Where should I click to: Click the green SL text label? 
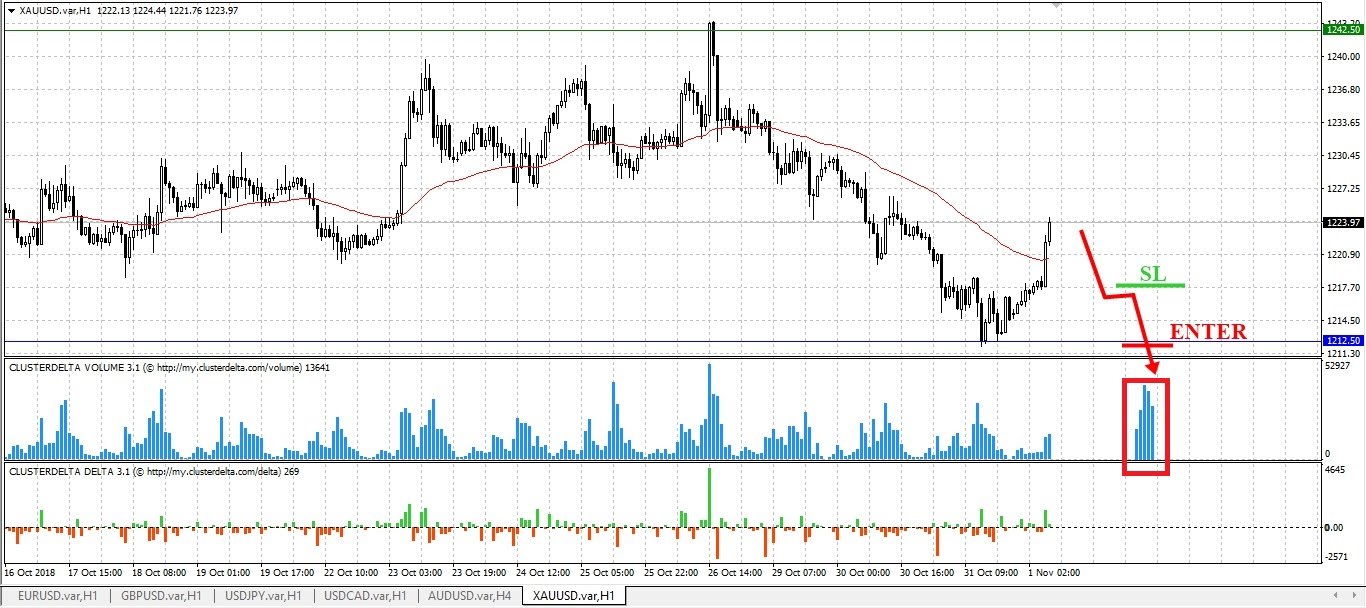[x=1153, y=274]
